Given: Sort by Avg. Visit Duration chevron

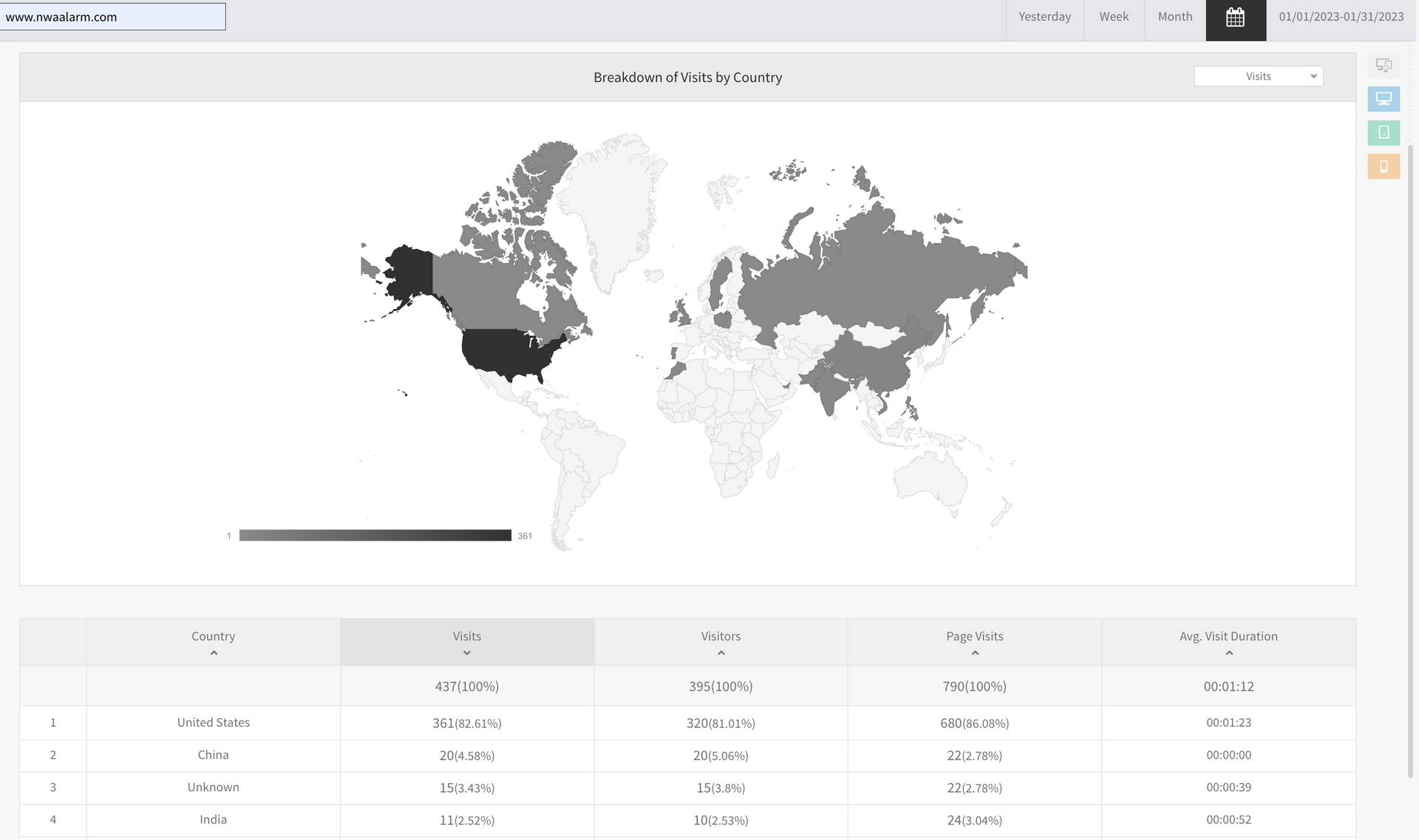Looking at the screenshot, I should 1228,653.
